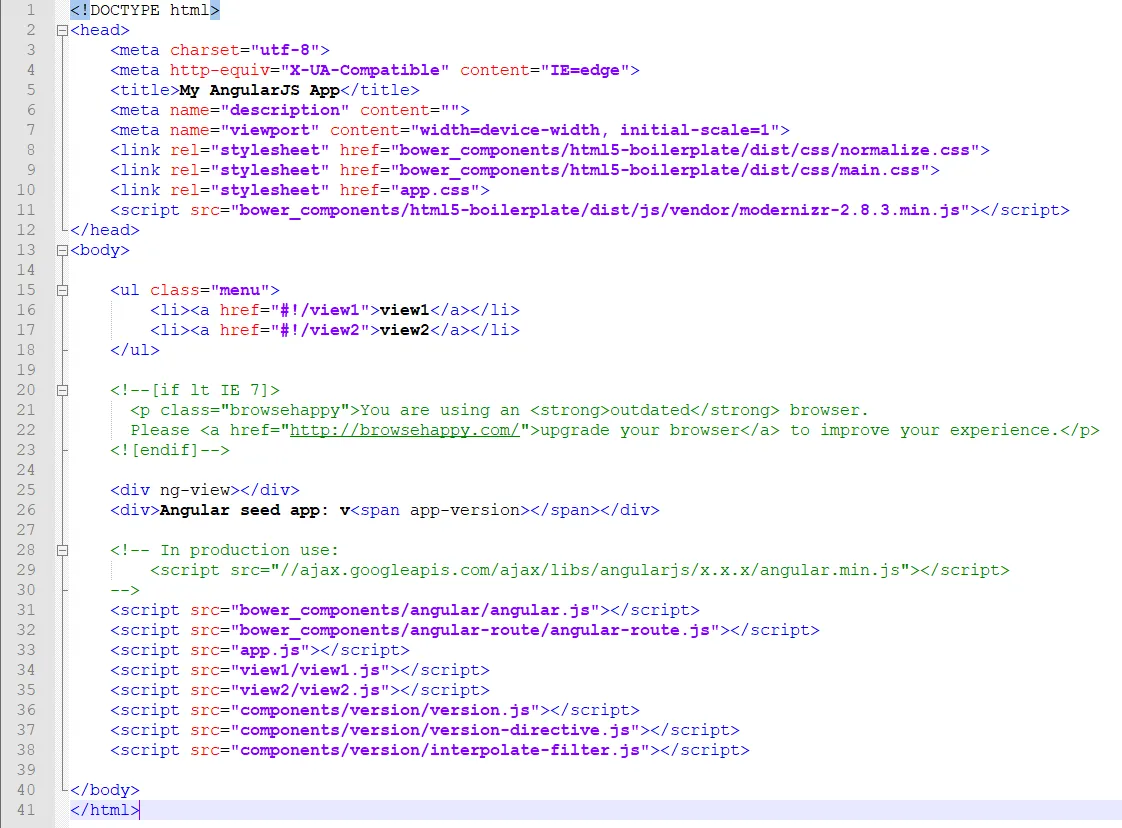
Task: Click the "#!/view2" href value
Action: tap(320, 331)
